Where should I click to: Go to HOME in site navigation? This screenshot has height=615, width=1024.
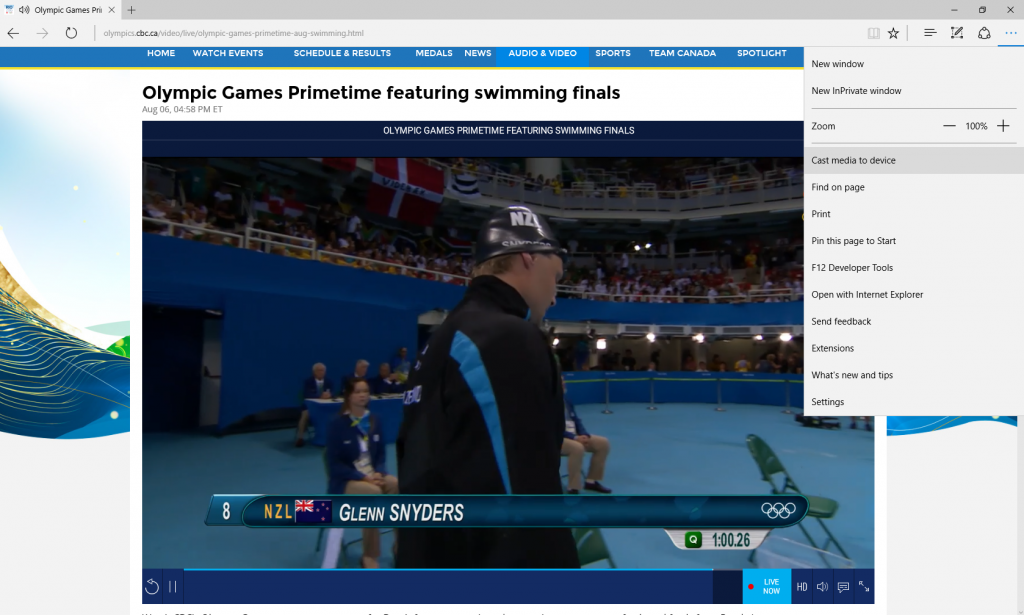point(161,54)
